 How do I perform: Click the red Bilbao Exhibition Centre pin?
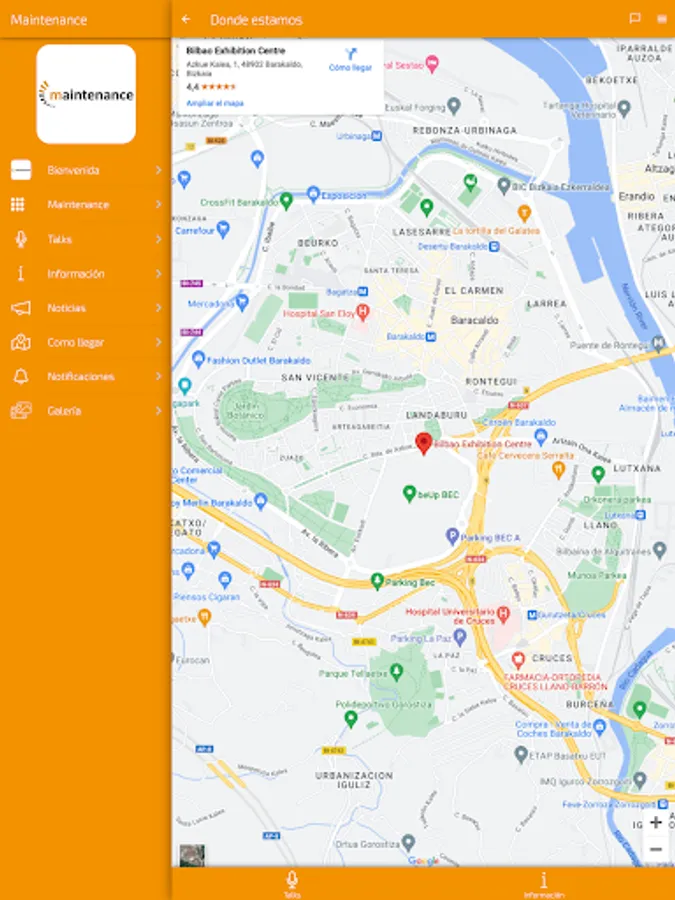pos(424,443)
